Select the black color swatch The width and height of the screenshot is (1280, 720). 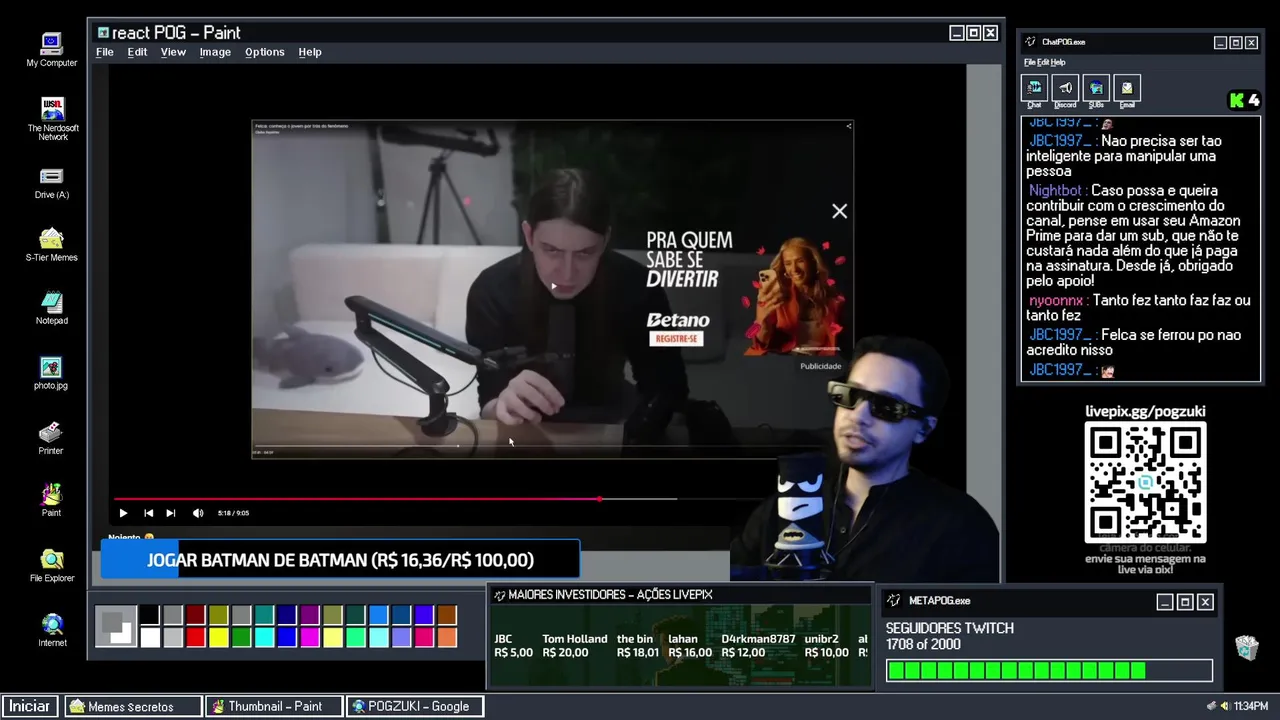tap(149, 616)
